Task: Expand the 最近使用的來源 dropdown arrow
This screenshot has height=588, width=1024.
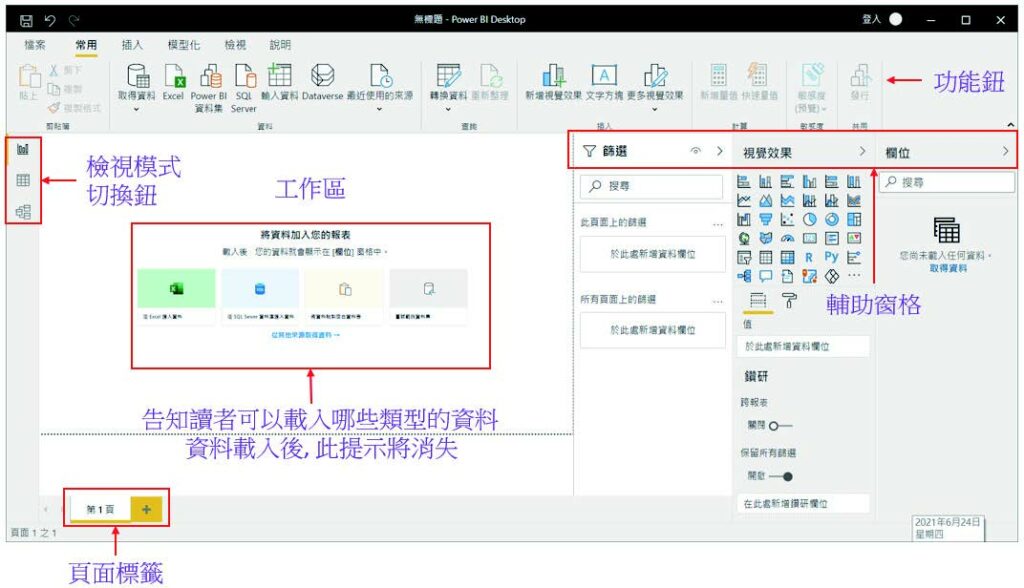Action: pos(379,109)
